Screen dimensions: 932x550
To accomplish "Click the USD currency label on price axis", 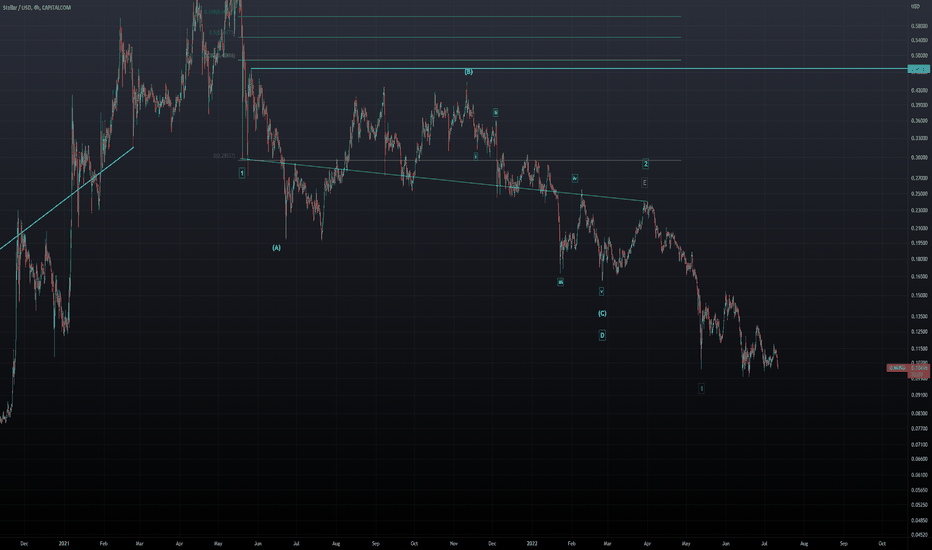I will coord(915,6).
